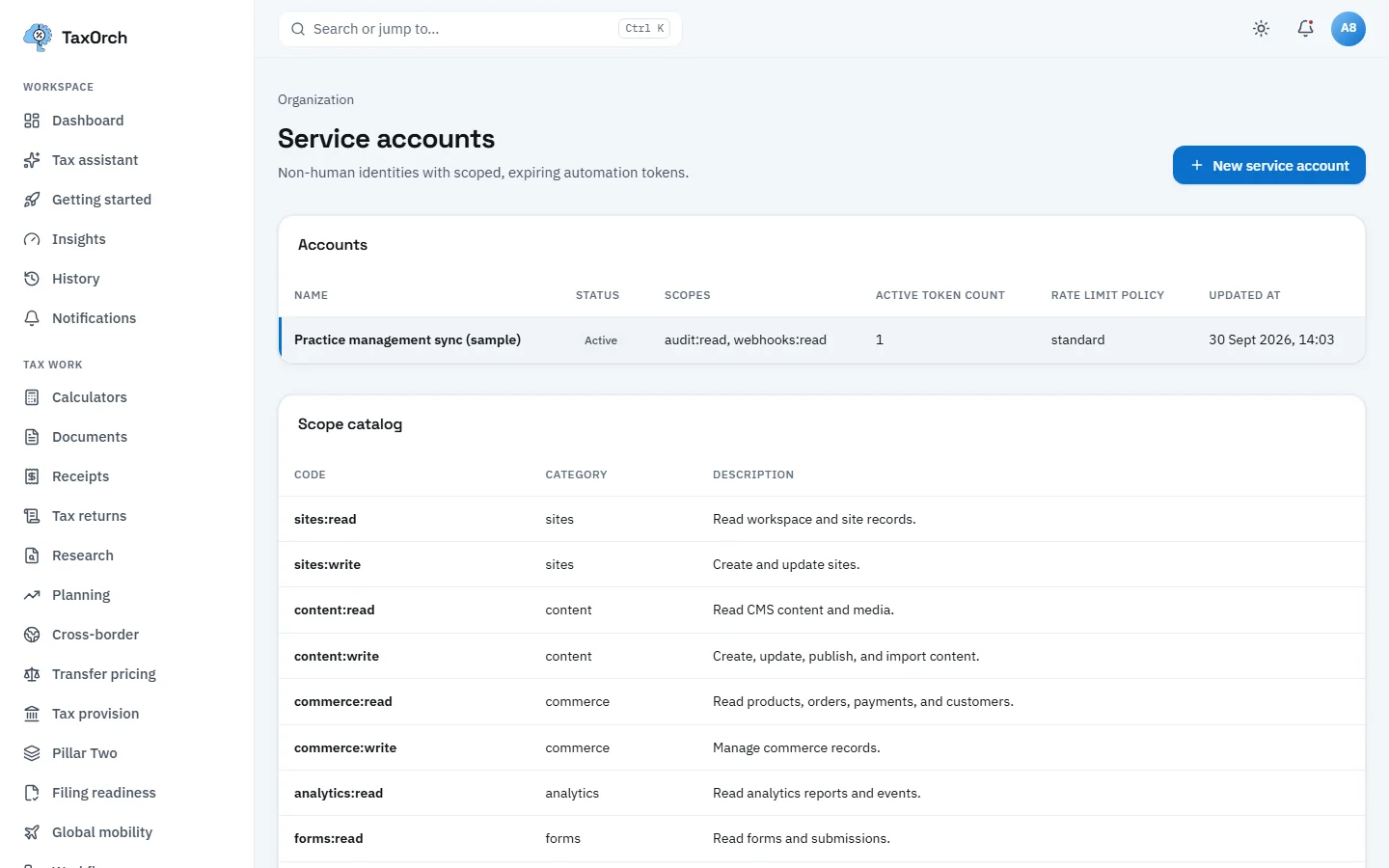1389x868 pixels.
Task: Open the Tax provision bank icon
Action: (x=32, y=714)
